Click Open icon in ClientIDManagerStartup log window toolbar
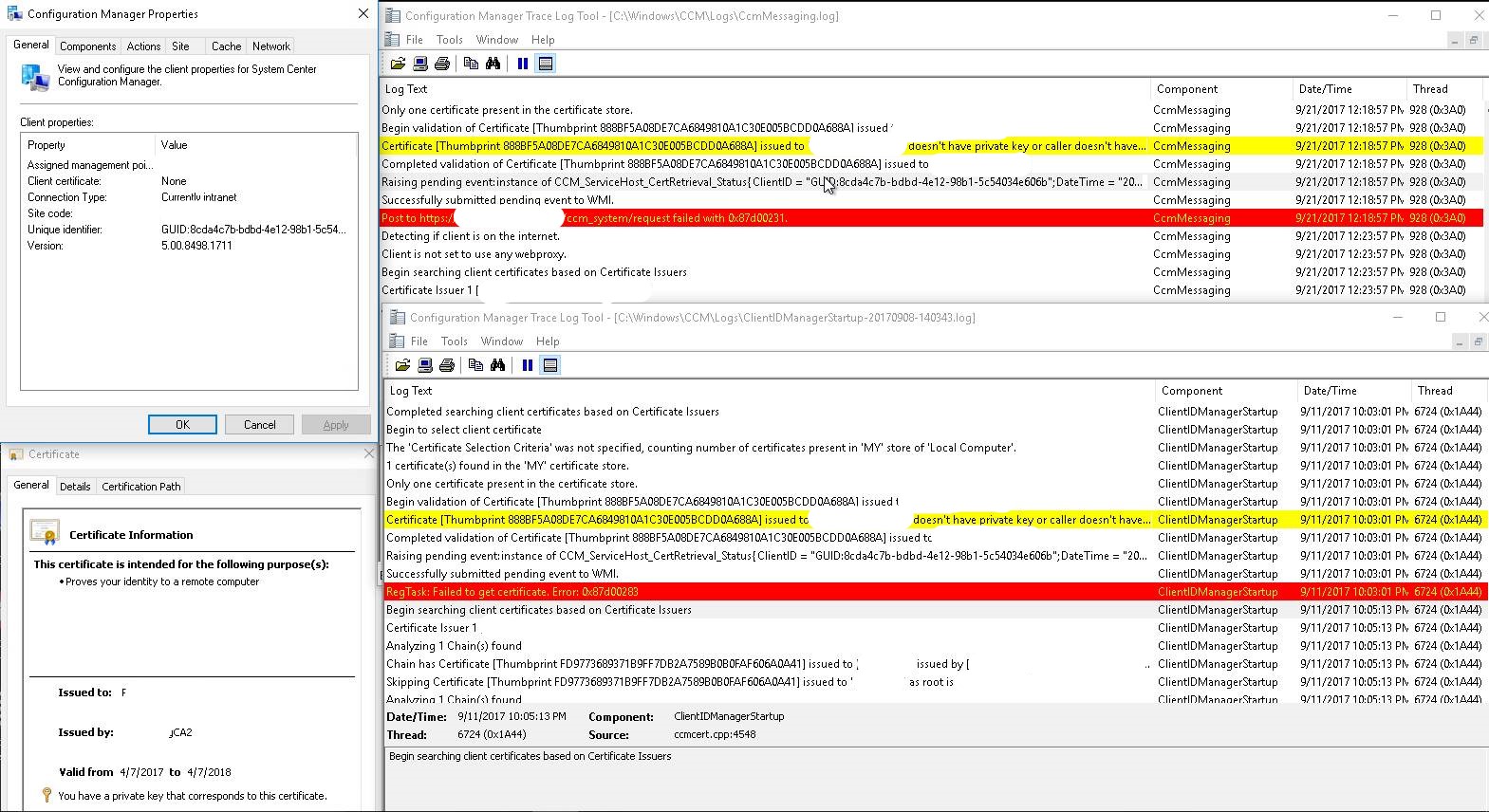 pyautogui.click(x=402, y=365)
